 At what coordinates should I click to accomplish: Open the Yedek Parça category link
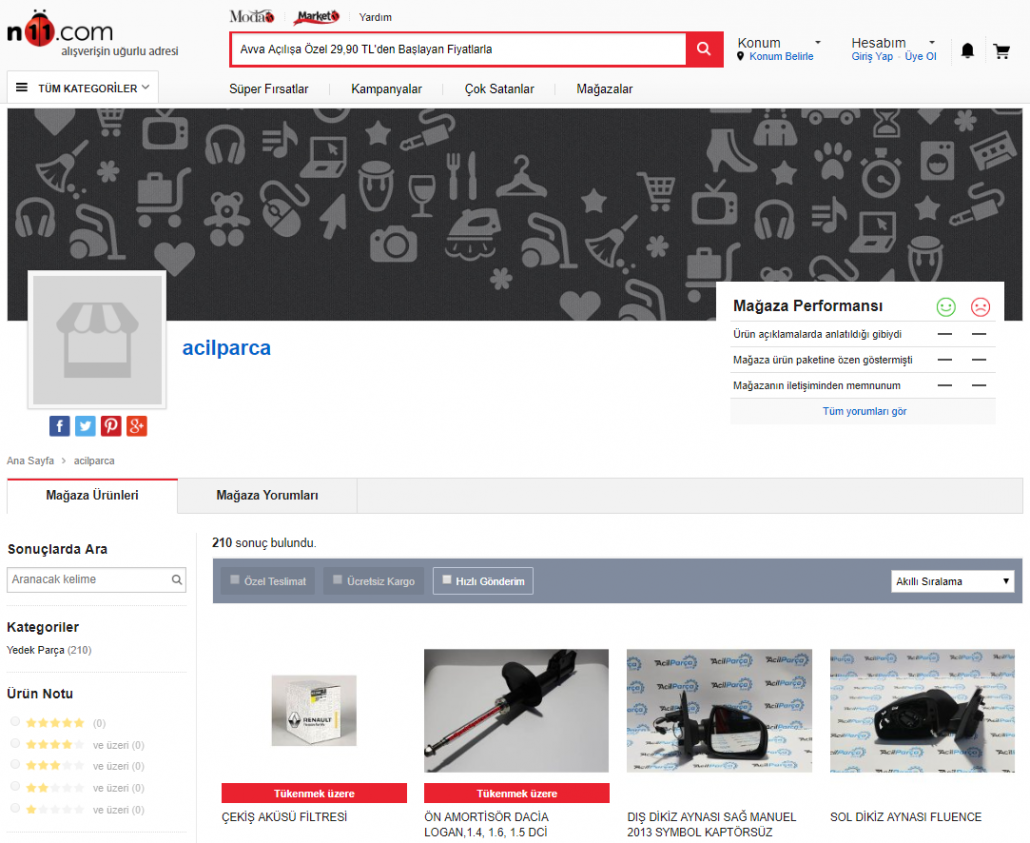click(x=35, y=650)
